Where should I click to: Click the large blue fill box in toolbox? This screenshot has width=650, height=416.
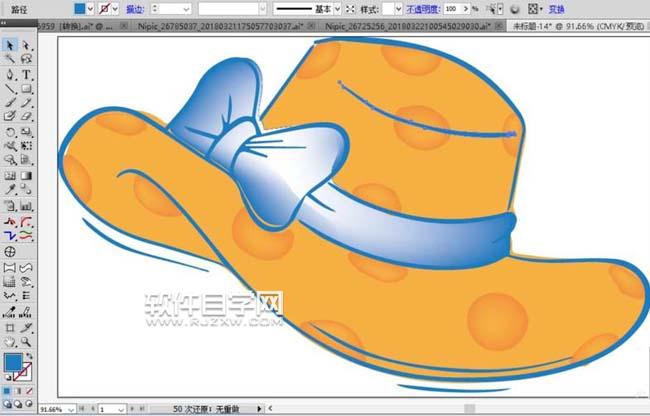pos(13,362)
